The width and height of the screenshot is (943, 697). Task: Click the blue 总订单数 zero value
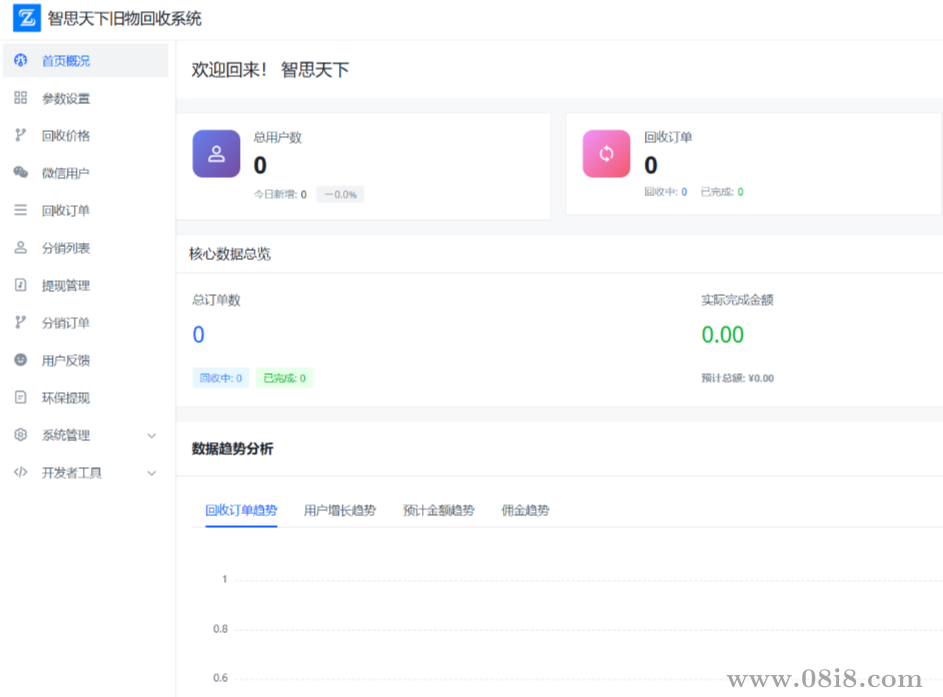197,334
